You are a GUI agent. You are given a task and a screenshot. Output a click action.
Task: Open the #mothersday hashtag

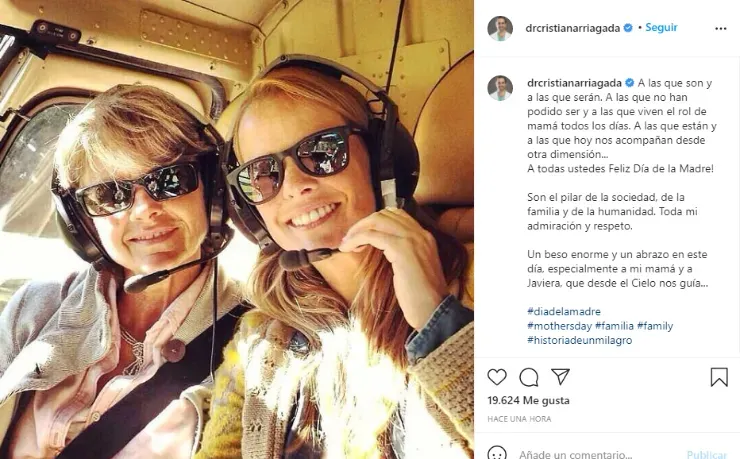(x=559, y=326)
